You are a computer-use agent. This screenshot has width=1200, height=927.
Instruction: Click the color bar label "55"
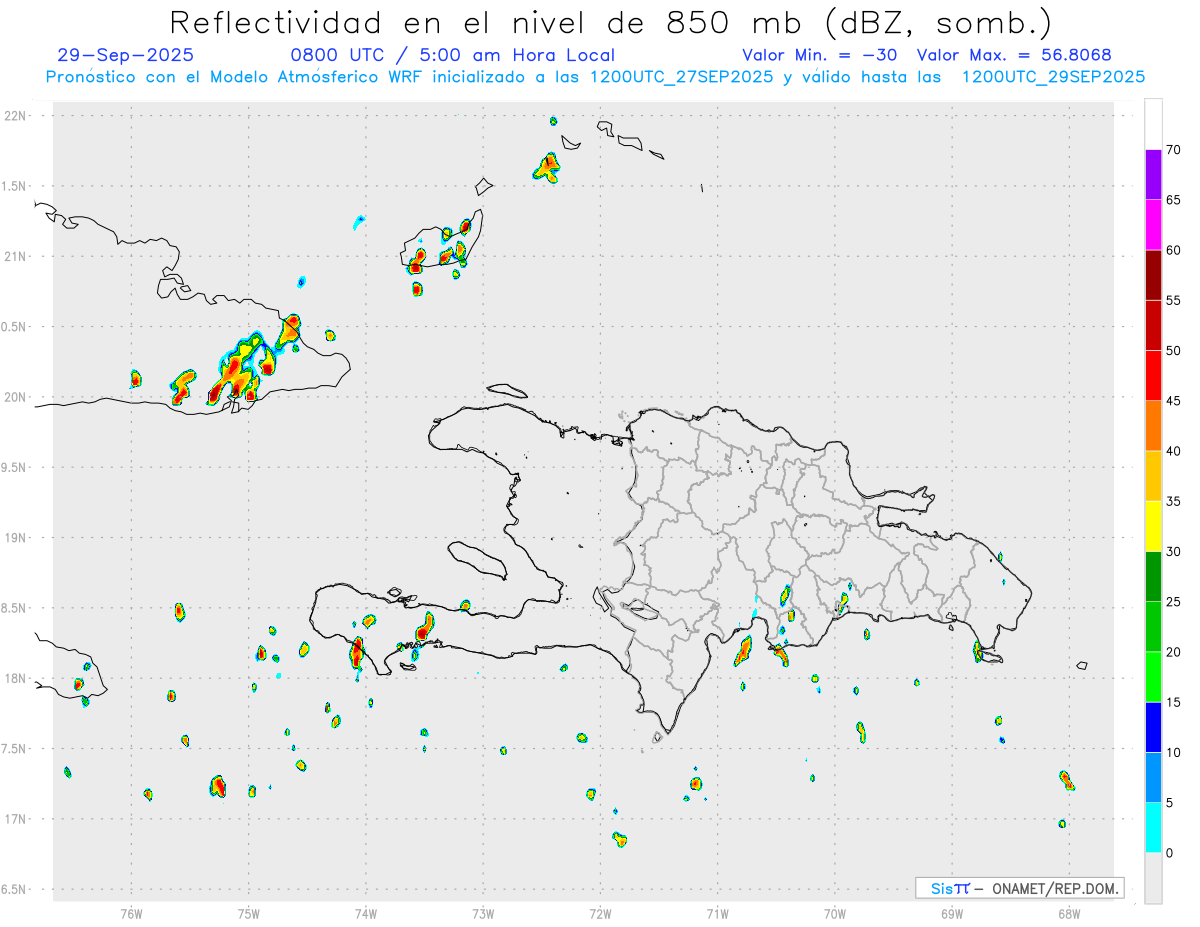(1173, 300)
